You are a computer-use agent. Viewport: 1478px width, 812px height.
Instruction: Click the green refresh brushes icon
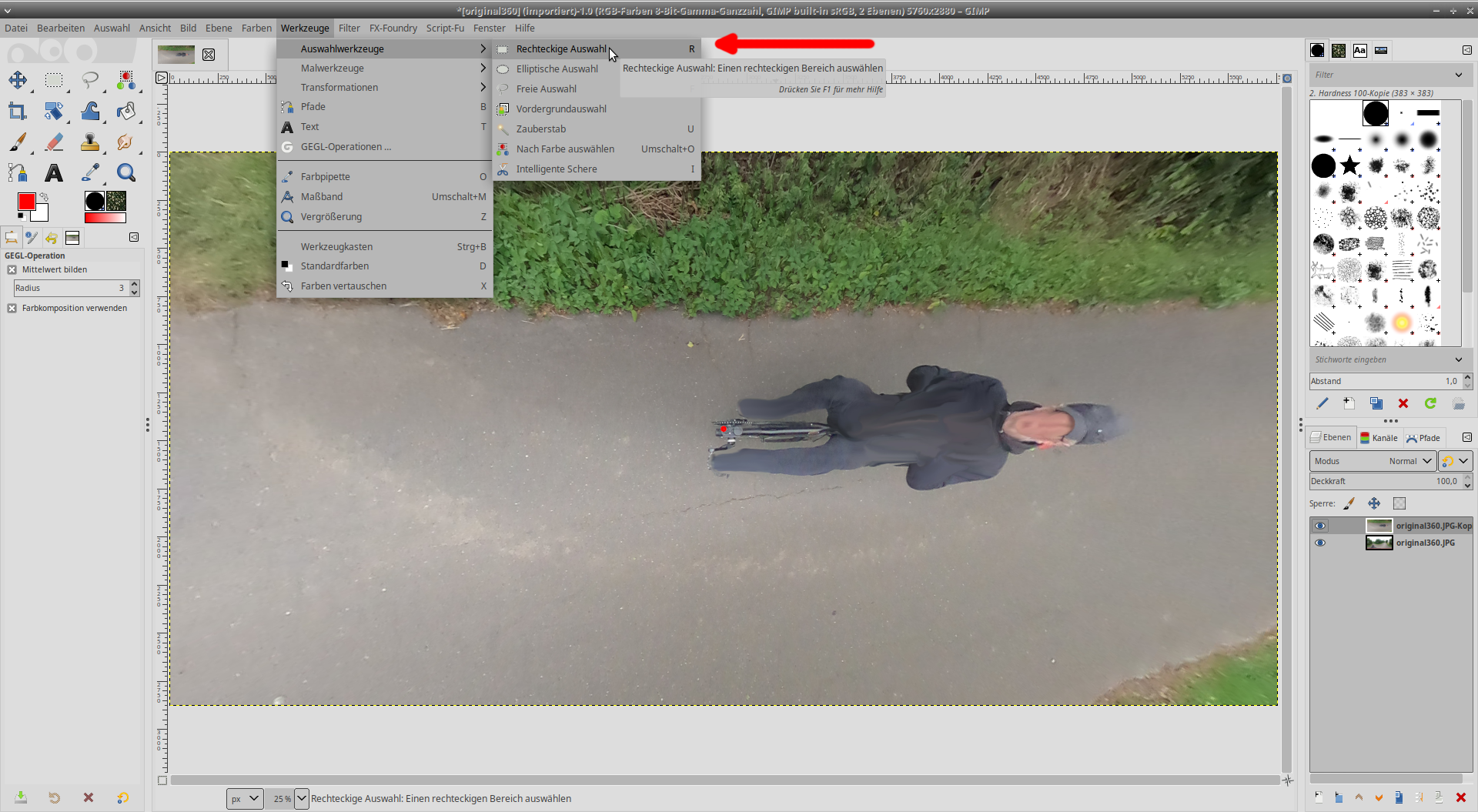[1430, 403]
